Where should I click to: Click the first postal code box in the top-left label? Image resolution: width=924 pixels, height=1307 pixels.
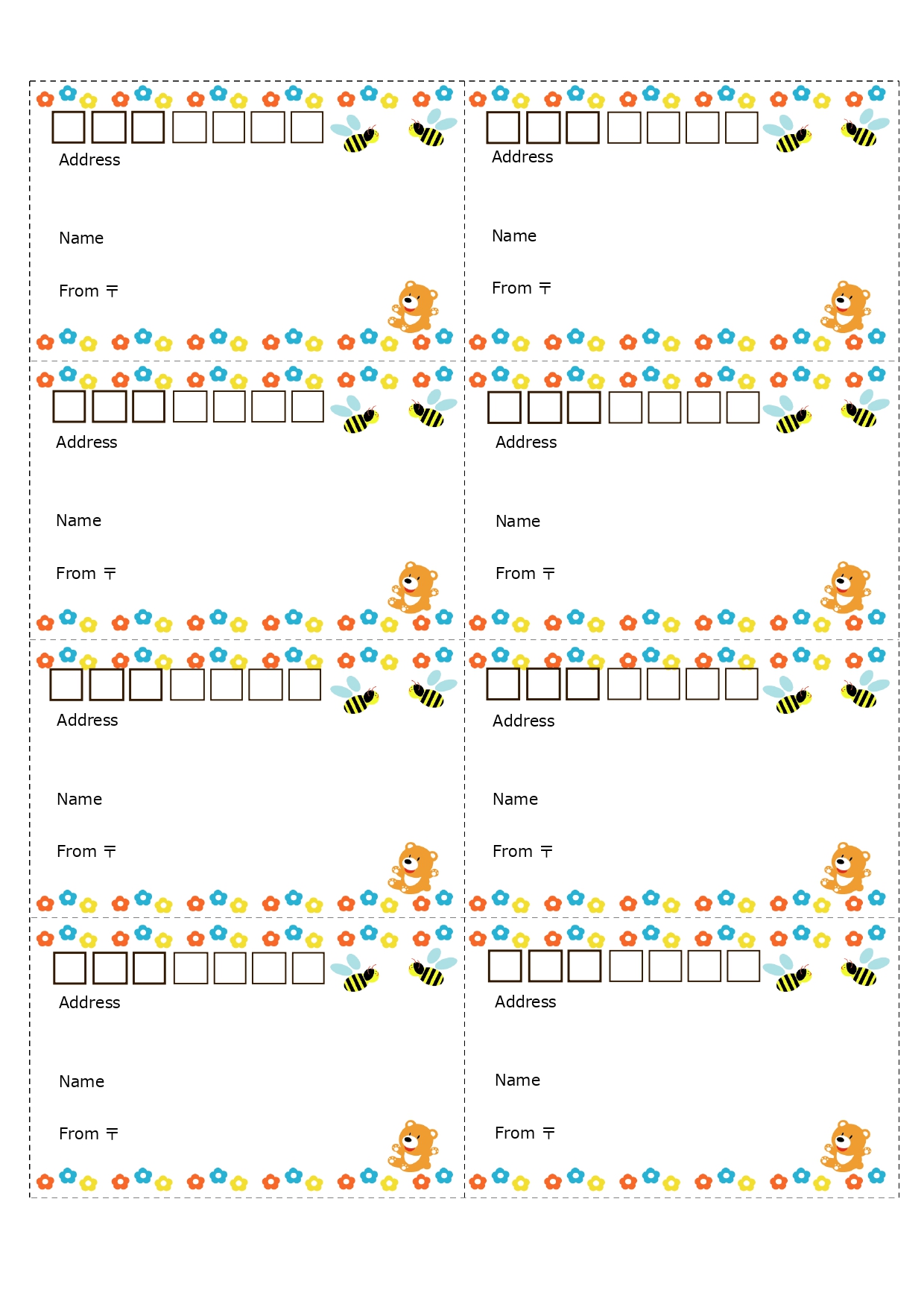tap(69, 127)
